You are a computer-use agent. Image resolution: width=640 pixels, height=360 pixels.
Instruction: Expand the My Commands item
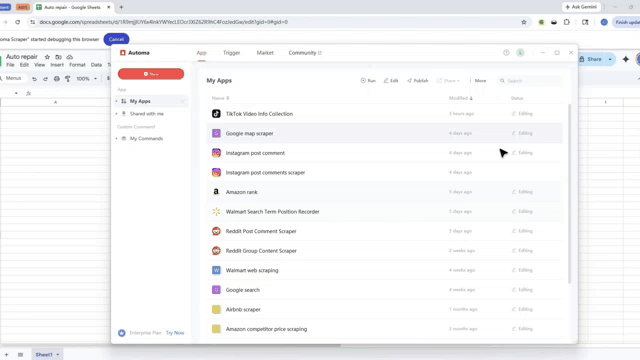[x=116, y=139]
